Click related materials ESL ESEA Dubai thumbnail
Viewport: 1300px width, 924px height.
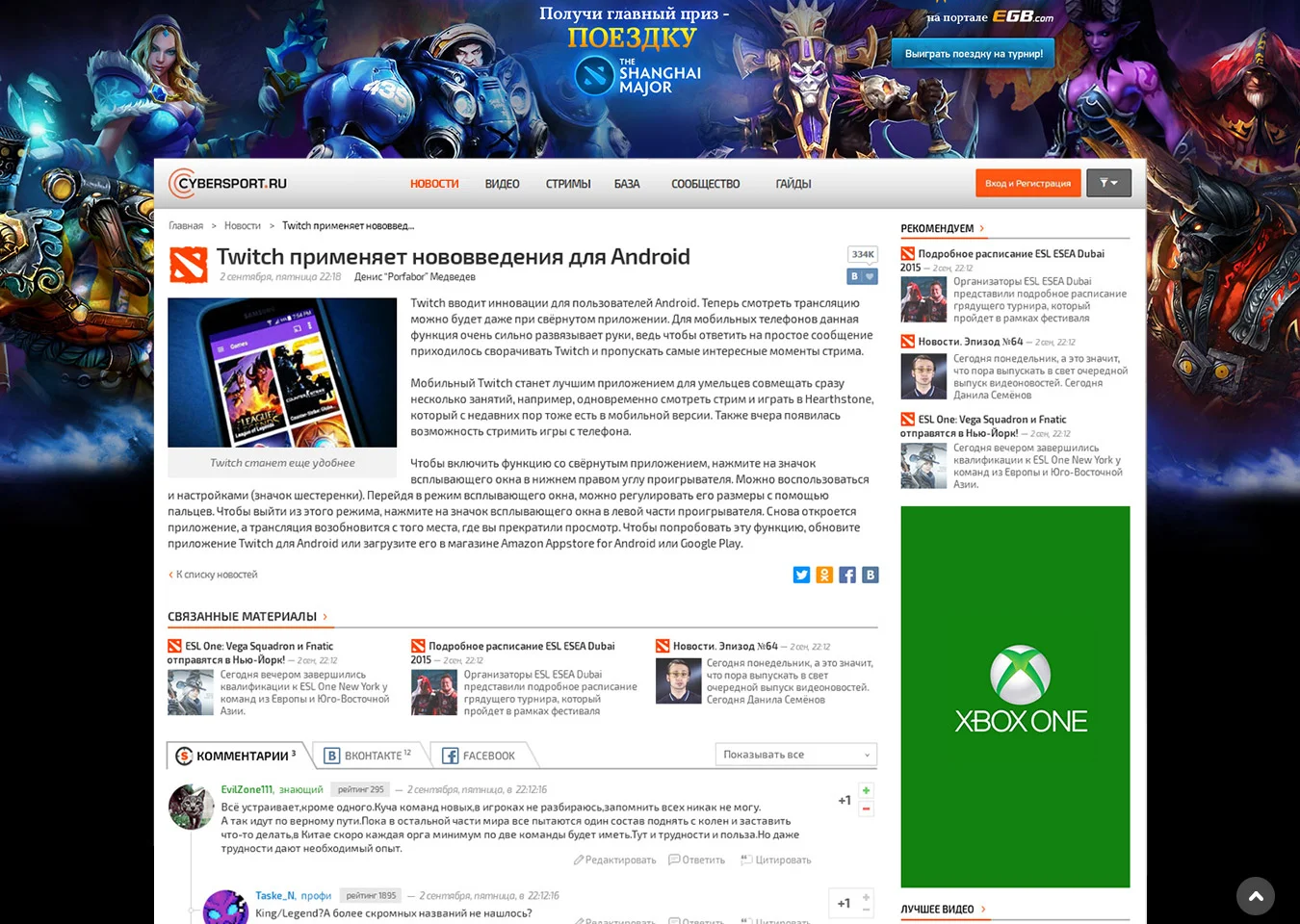(434, 693)
